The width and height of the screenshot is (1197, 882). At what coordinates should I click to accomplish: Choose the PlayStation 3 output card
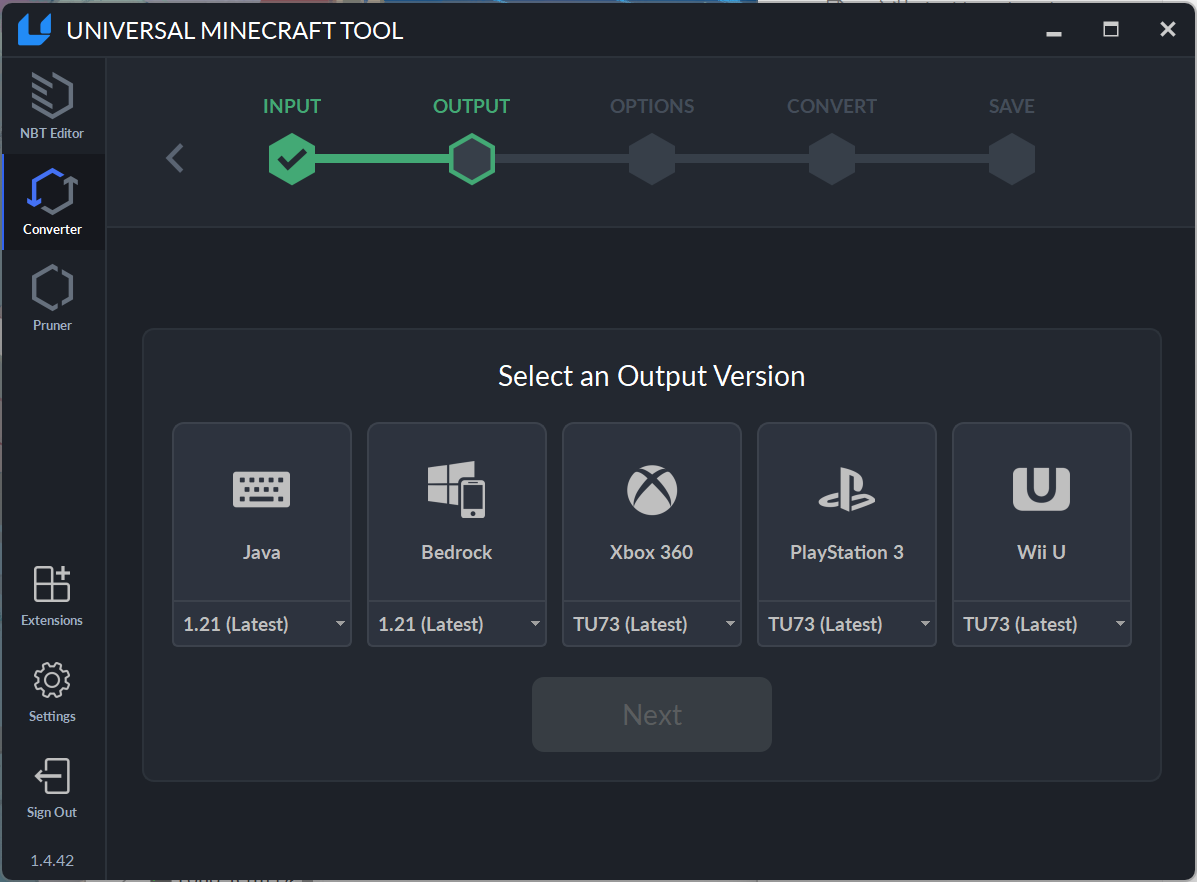click(x=847, y=512)
